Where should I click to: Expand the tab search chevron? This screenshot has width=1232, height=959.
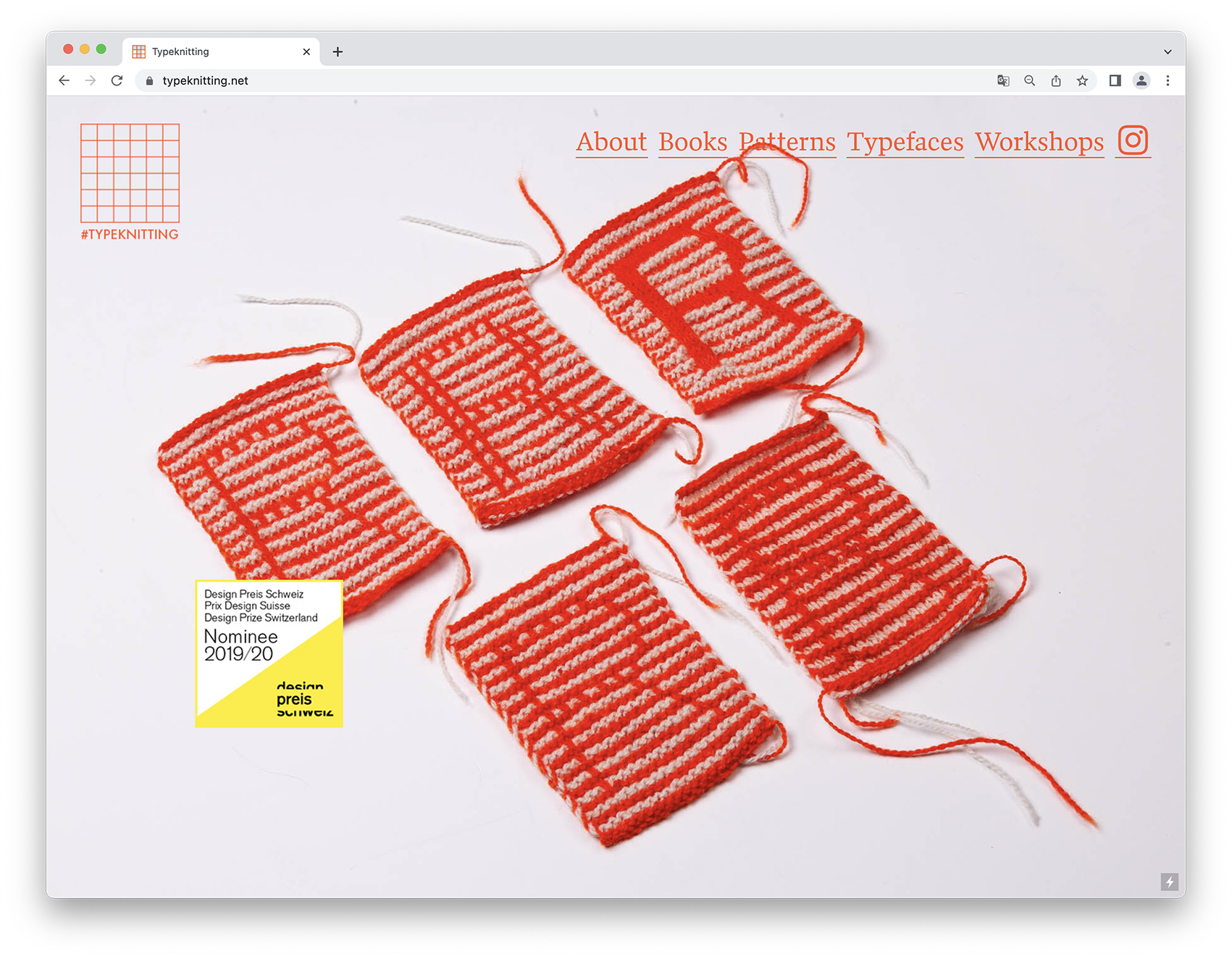(1168, 51)
